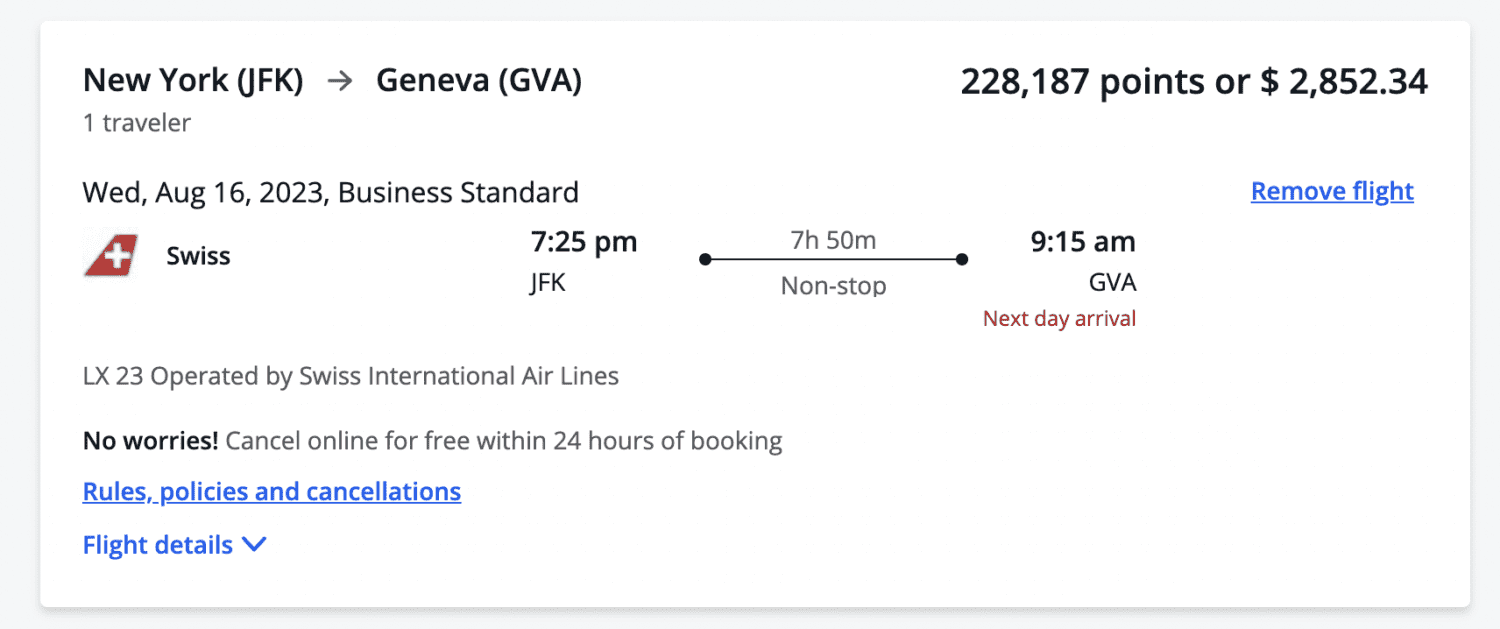Click the arrow between New York and Geneva
Viewport: 1500px width, 629px height.
[339, 81]
